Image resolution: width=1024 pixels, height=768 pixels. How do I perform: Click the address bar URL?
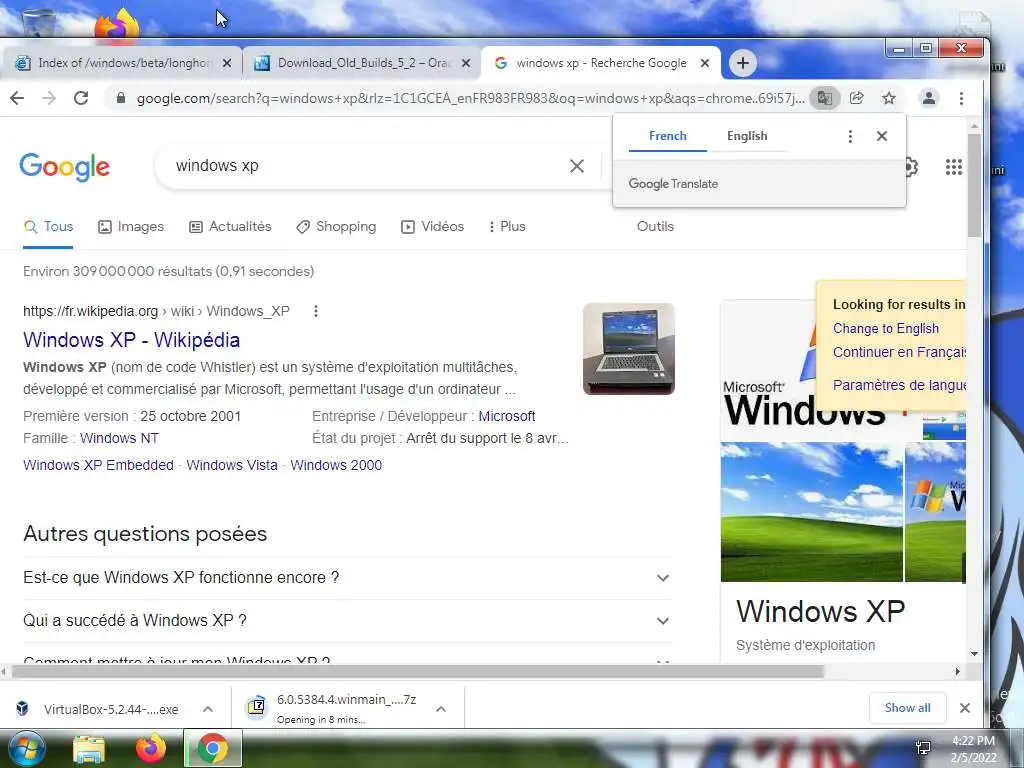[470, 99]
